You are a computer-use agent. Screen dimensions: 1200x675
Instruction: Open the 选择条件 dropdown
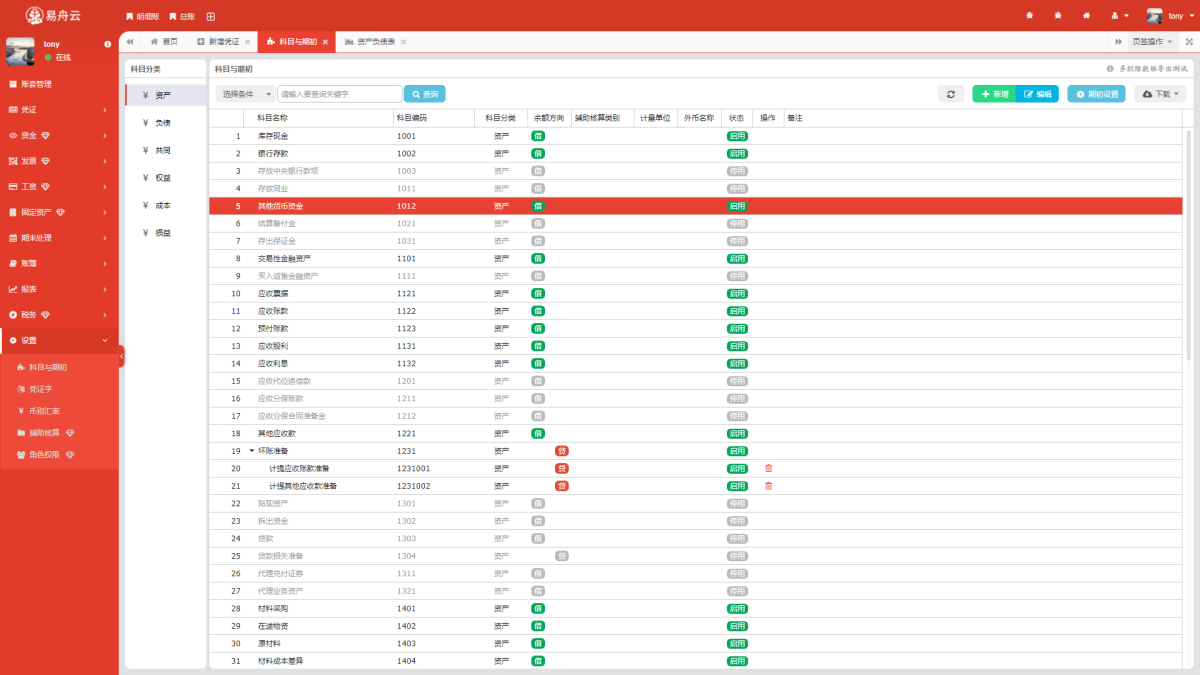(x=246, y=94)
